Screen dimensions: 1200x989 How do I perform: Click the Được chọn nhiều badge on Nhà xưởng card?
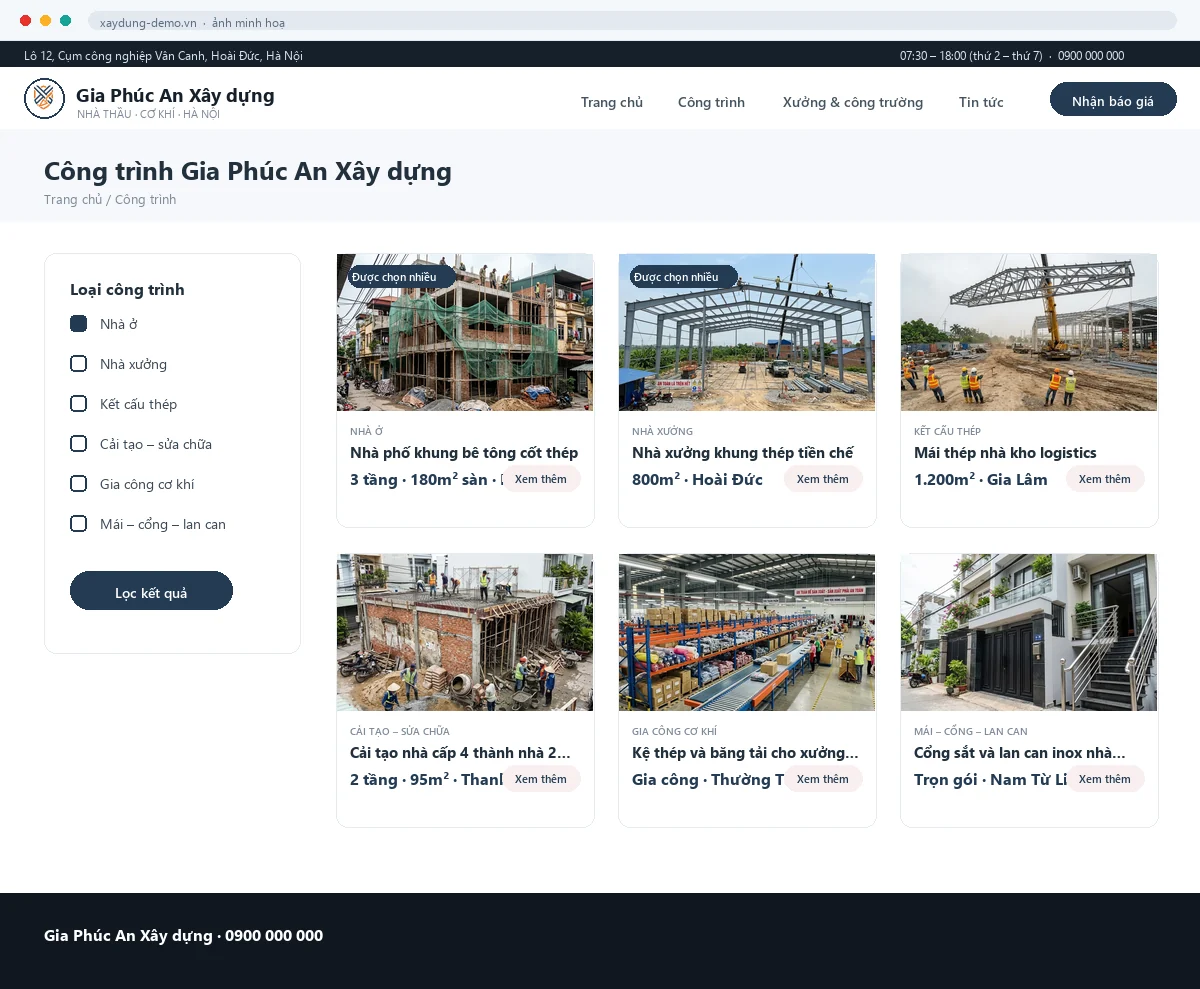[x=684, y=277]
